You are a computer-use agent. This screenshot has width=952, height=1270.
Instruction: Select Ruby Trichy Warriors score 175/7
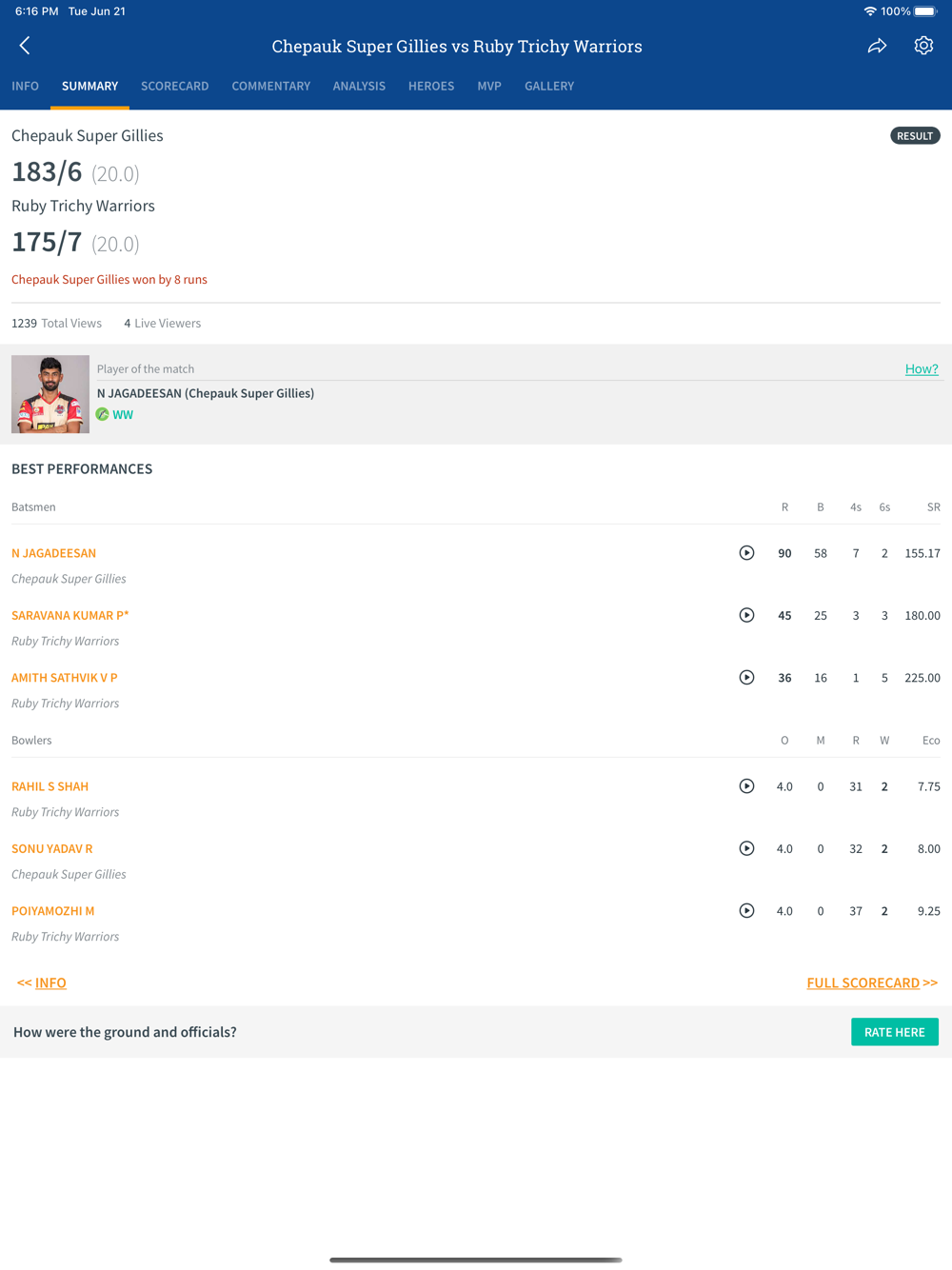pos(47,243)
